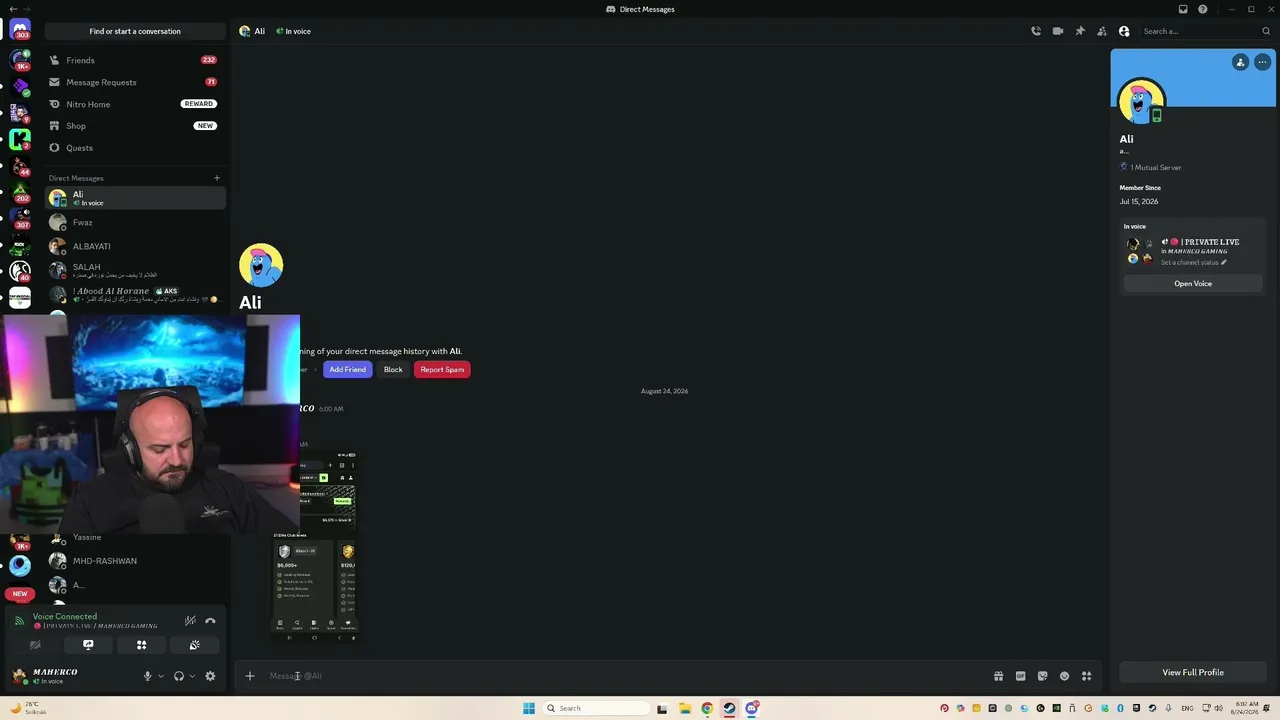Open user settings gear

[x=210, y=676]
